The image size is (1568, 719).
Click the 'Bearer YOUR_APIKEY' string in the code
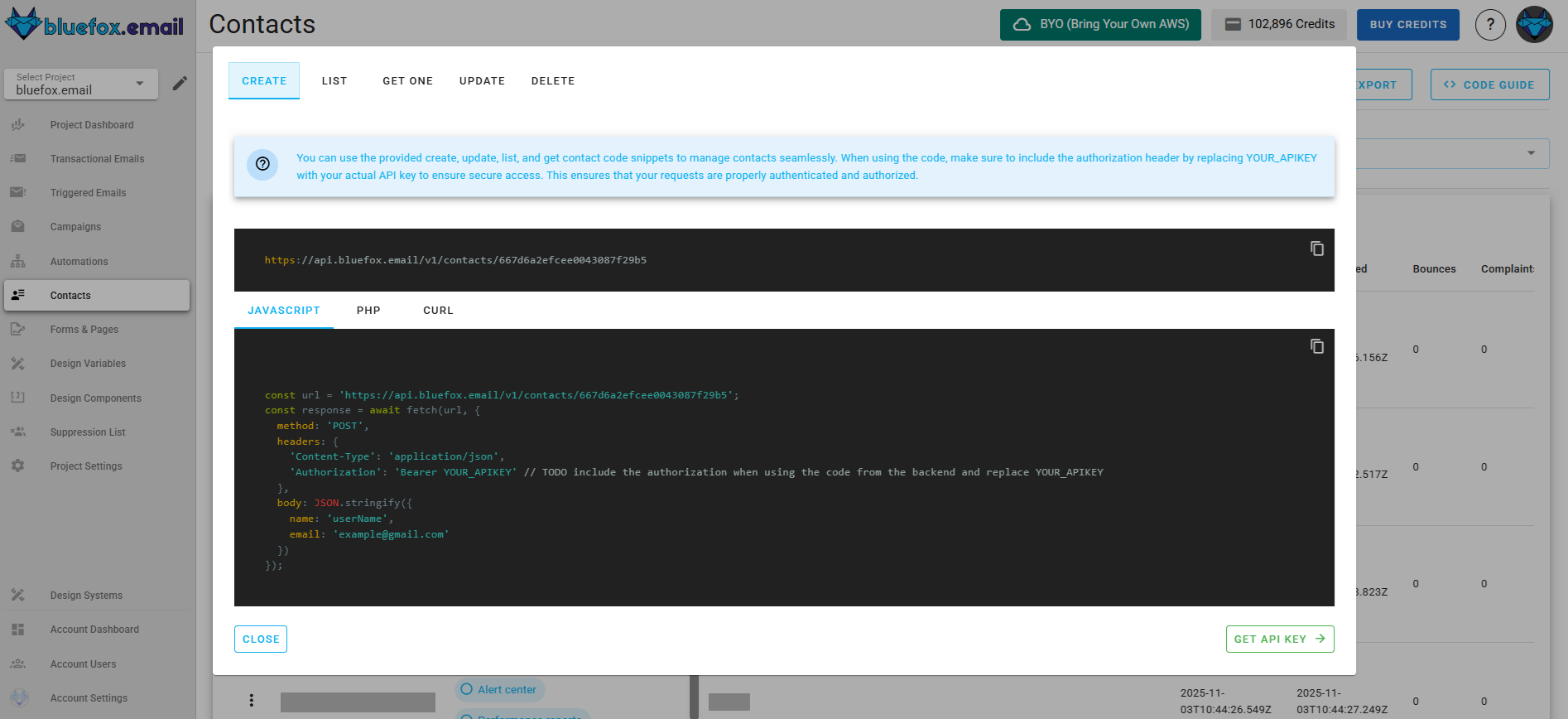456,472
